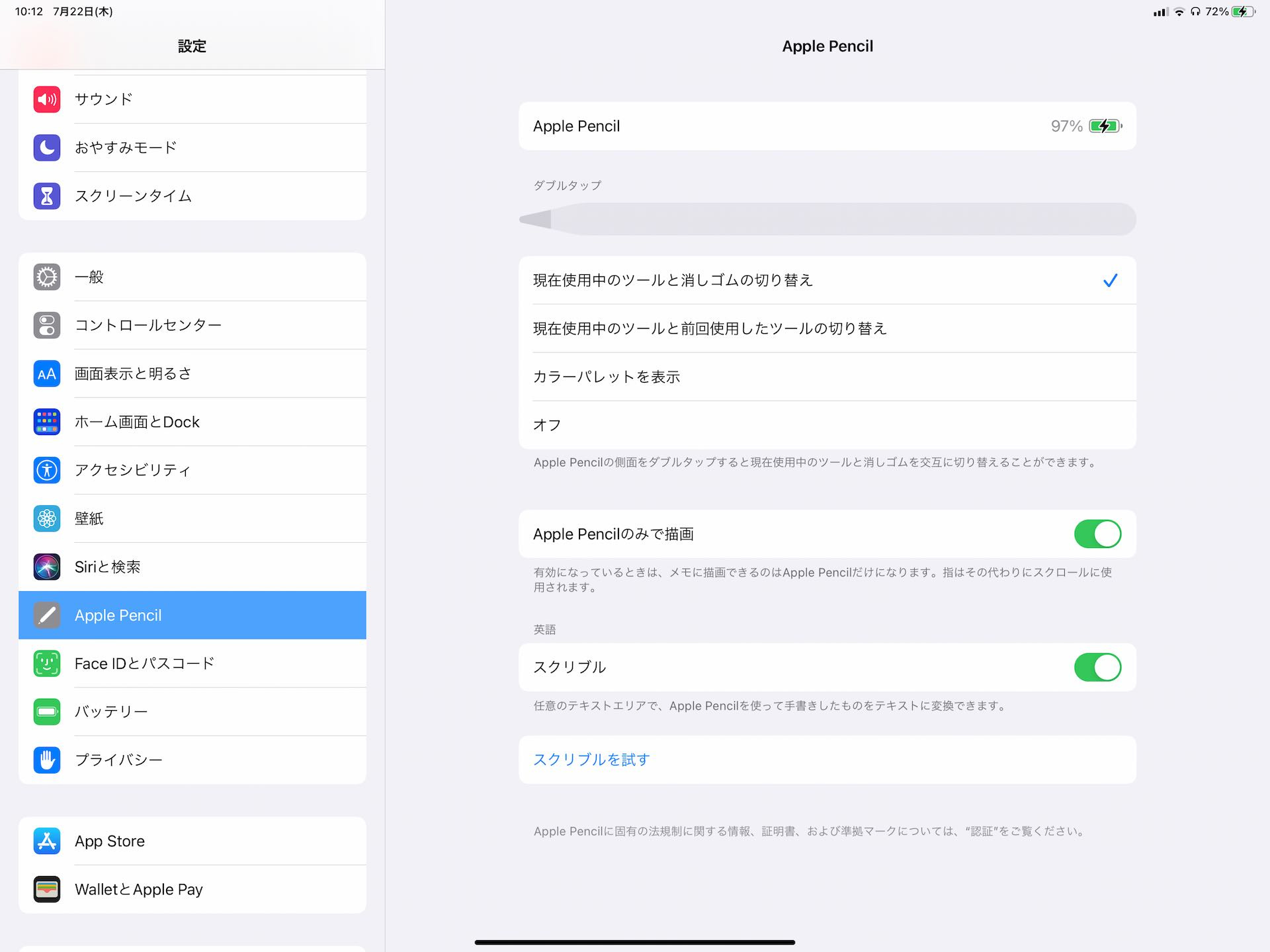1270x952 pixels.
Task: Go to 壁紙 settings
Action: pos(192,518)
